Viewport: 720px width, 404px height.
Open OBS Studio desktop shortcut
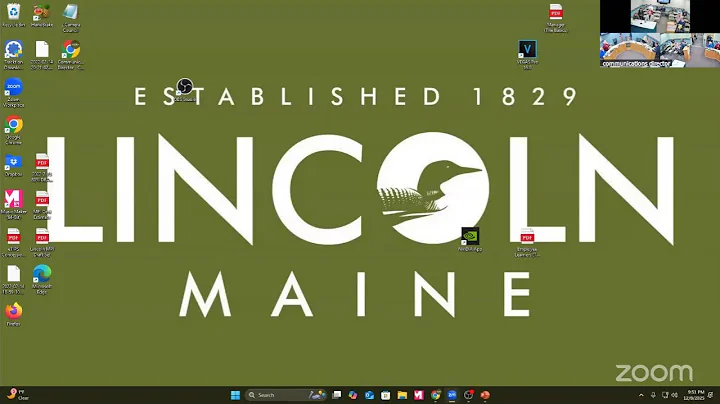click(x=185, y=90)
